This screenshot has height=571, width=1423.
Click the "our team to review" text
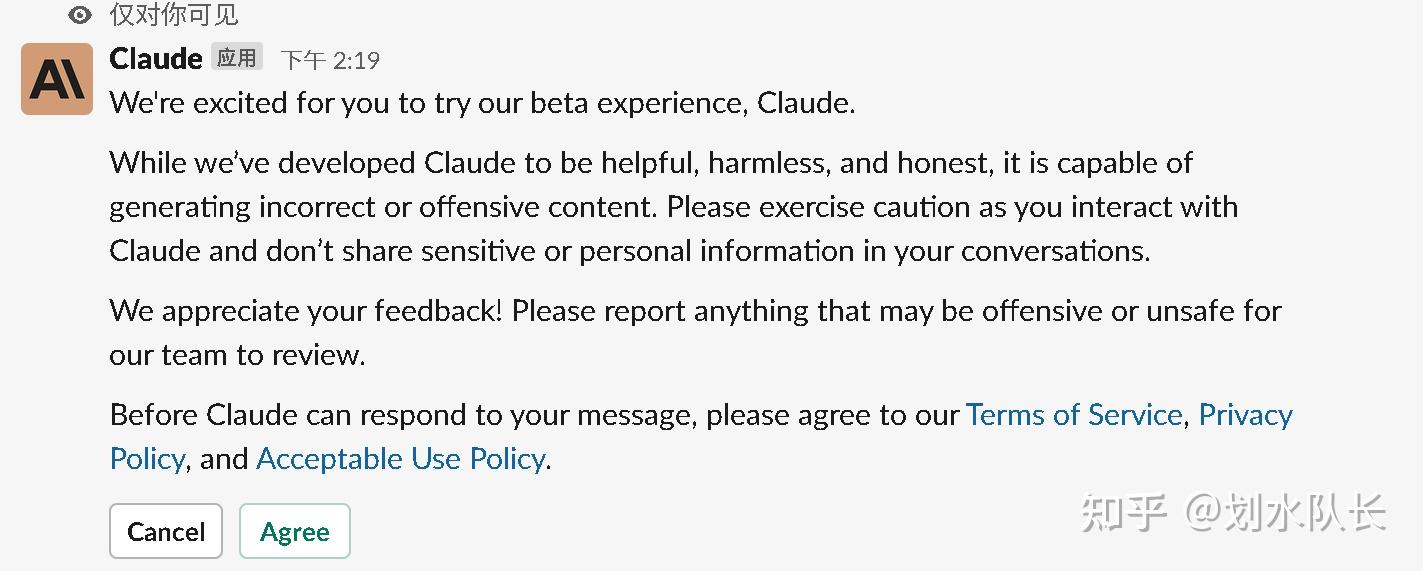tap(237, 355)
